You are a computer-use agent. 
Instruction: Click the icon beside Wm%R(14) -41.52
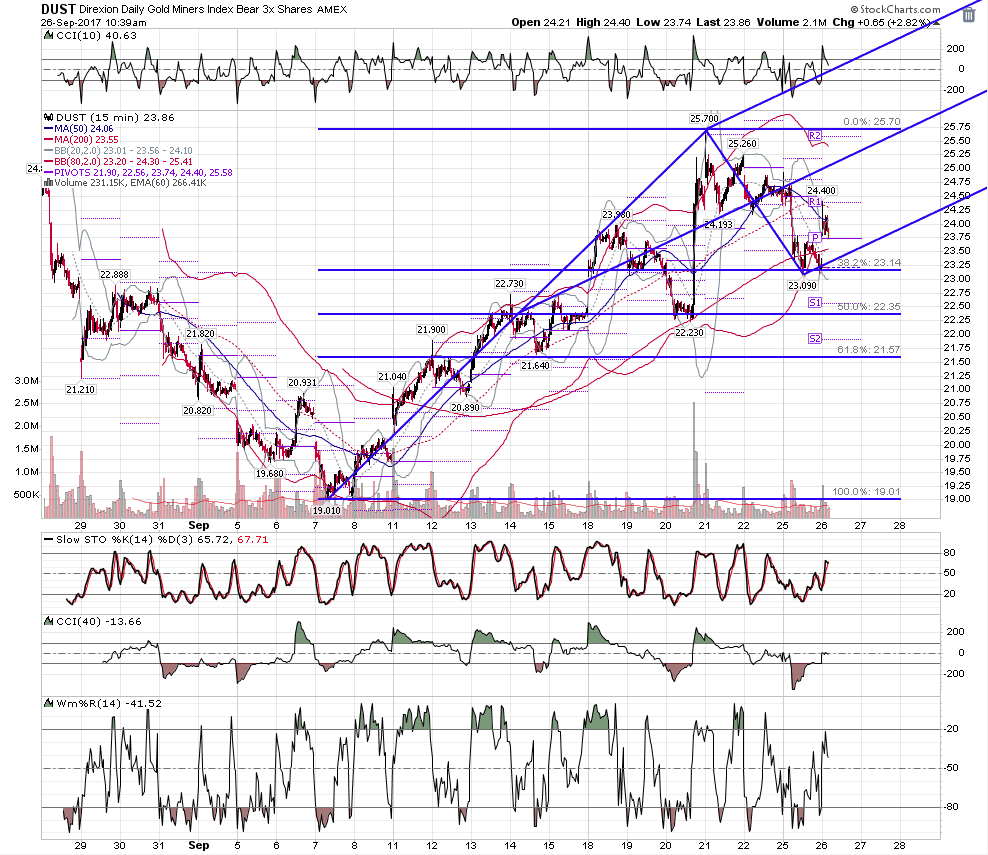click(x=49, y=704)
